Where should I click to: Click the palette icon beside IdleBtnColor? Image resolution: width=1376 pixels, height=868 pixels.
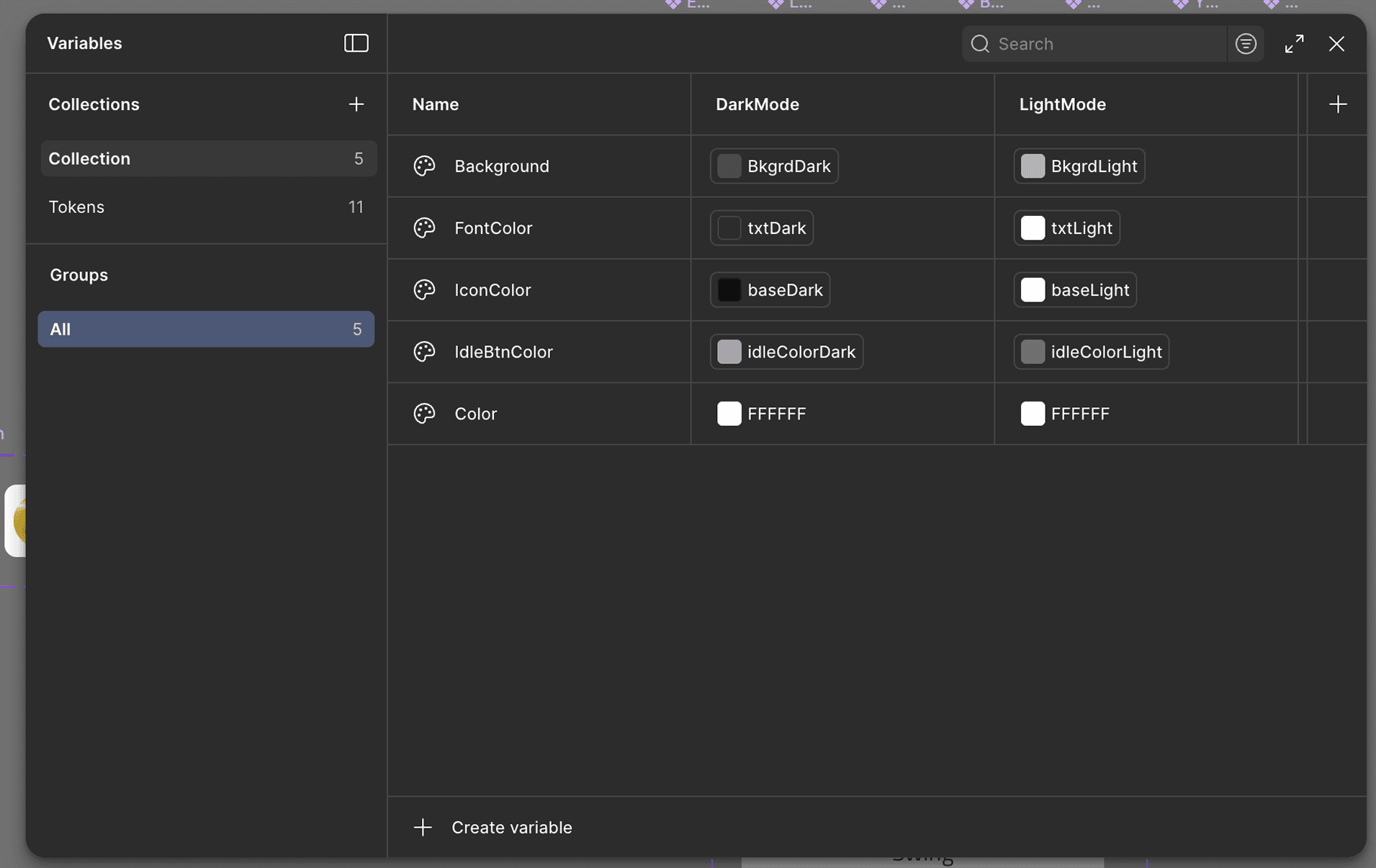(424, 352)
